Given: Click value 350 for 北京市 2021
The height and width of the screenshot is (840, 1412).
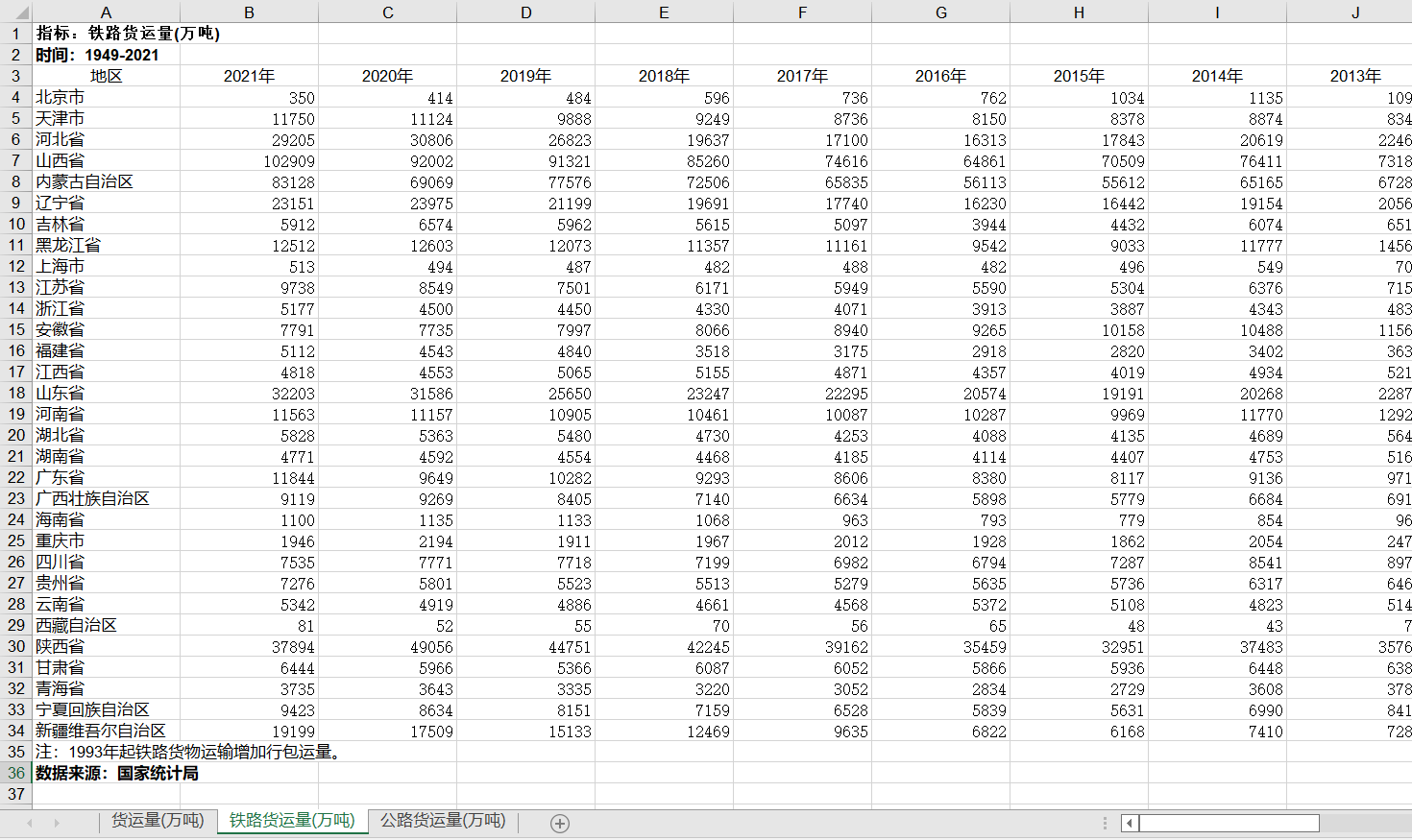Looking at the screenshot, I should (249, 97).
